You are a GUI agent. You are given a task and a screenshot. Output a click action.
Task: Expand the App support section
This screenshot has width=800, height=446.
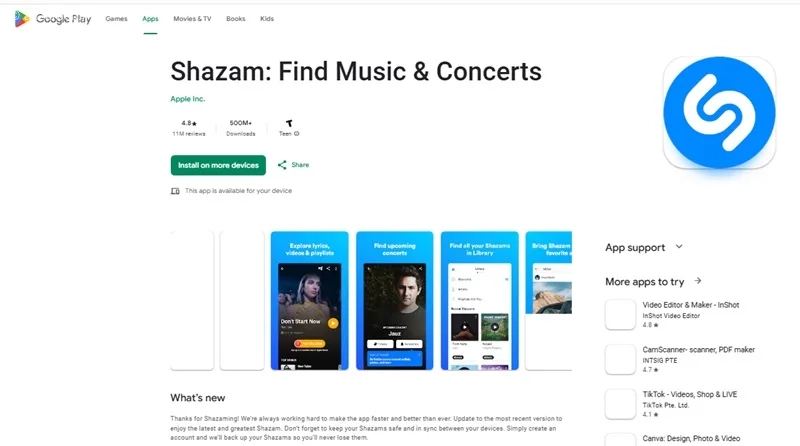[x=679, y=247]
